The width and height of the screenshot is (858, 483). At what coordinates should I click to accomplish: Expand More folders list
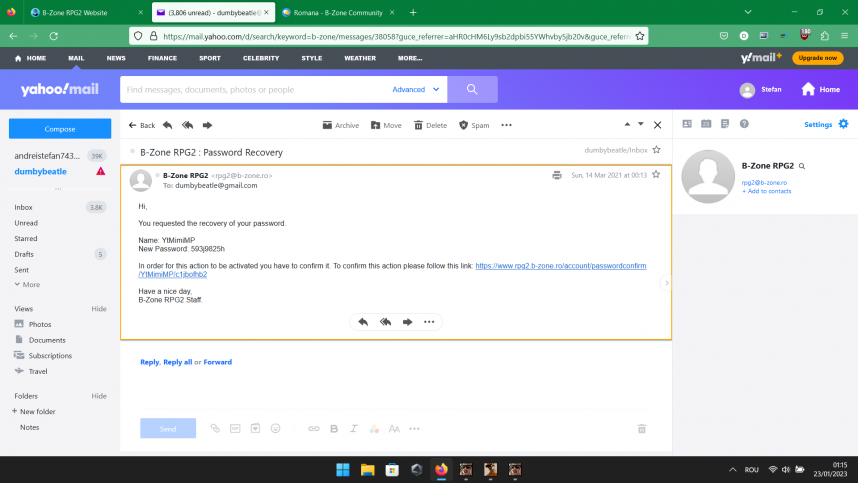pyautogui.click(x=27, y=284)
